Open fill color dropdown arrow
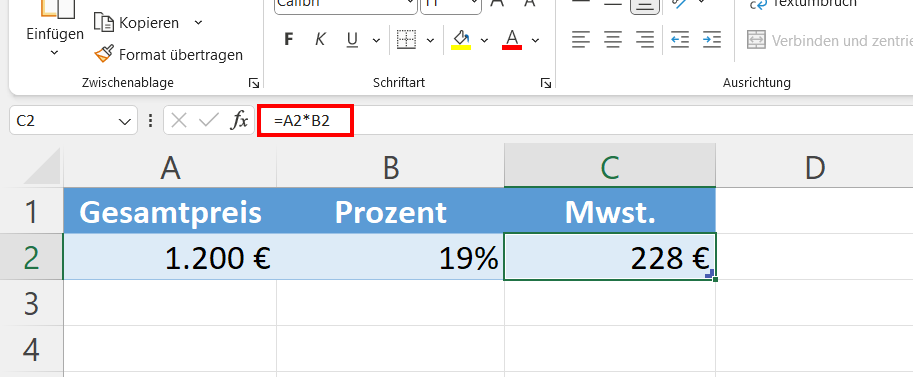 [484, 40]
